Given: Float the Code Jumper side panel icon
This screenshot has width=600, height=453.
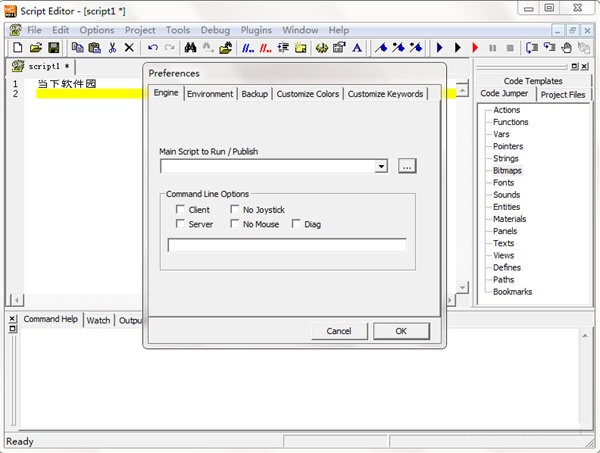Looking at the screenshot, I should 575,67.
